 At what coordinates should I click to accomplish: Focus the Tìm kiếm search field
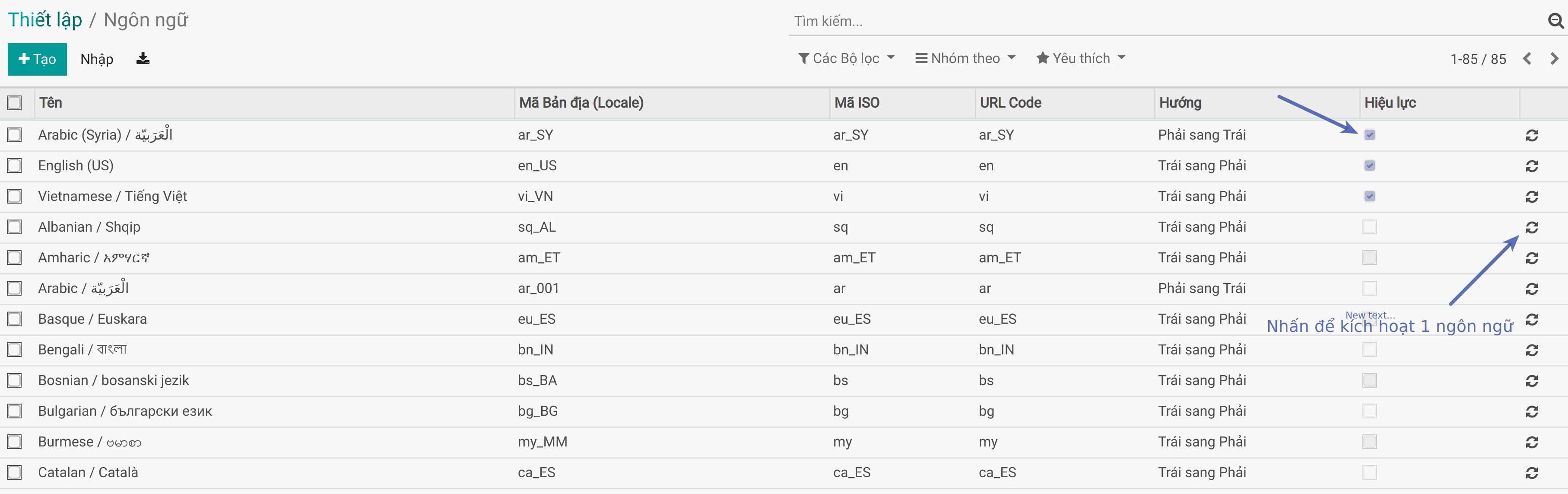1156,21
